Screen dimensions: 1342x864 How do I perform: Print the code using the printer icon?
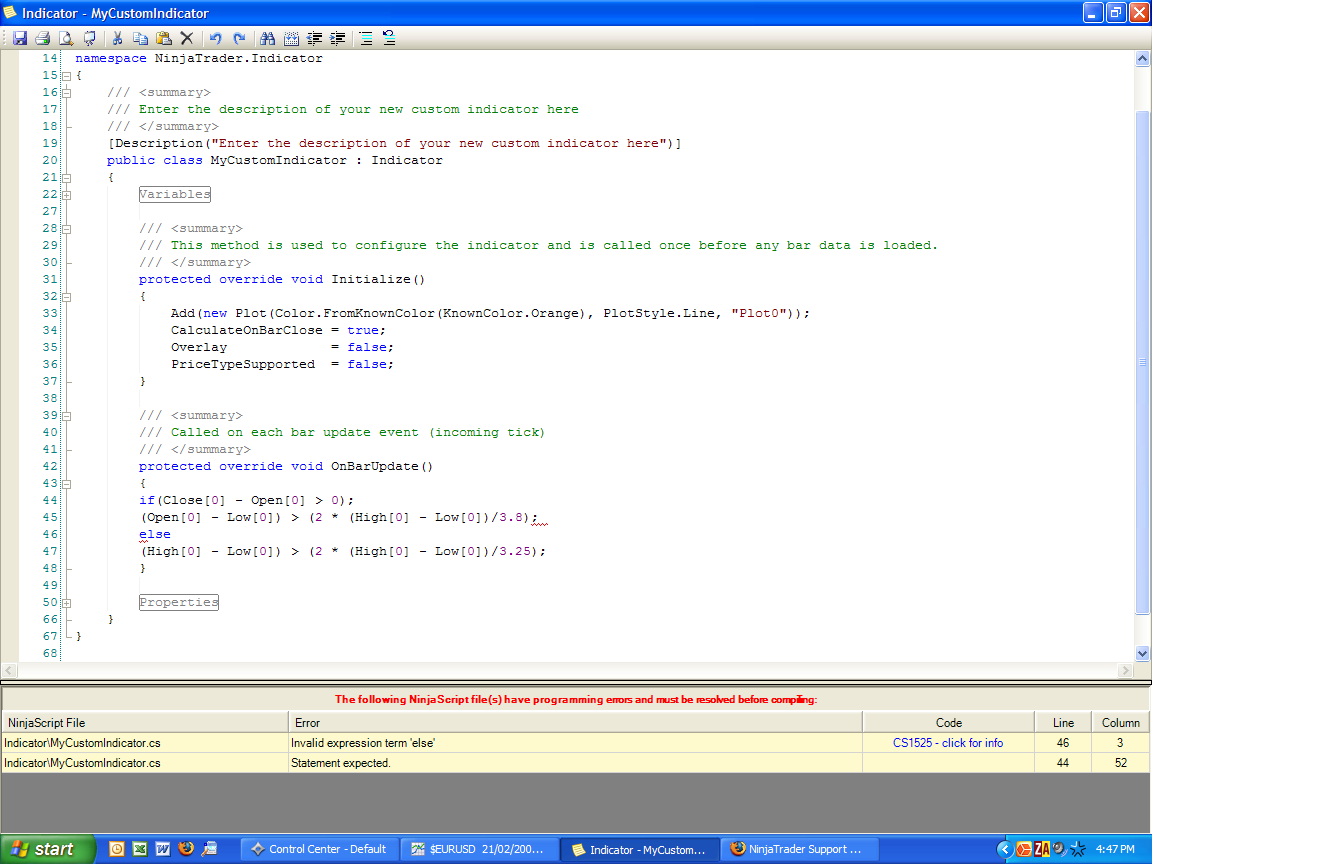43,38
